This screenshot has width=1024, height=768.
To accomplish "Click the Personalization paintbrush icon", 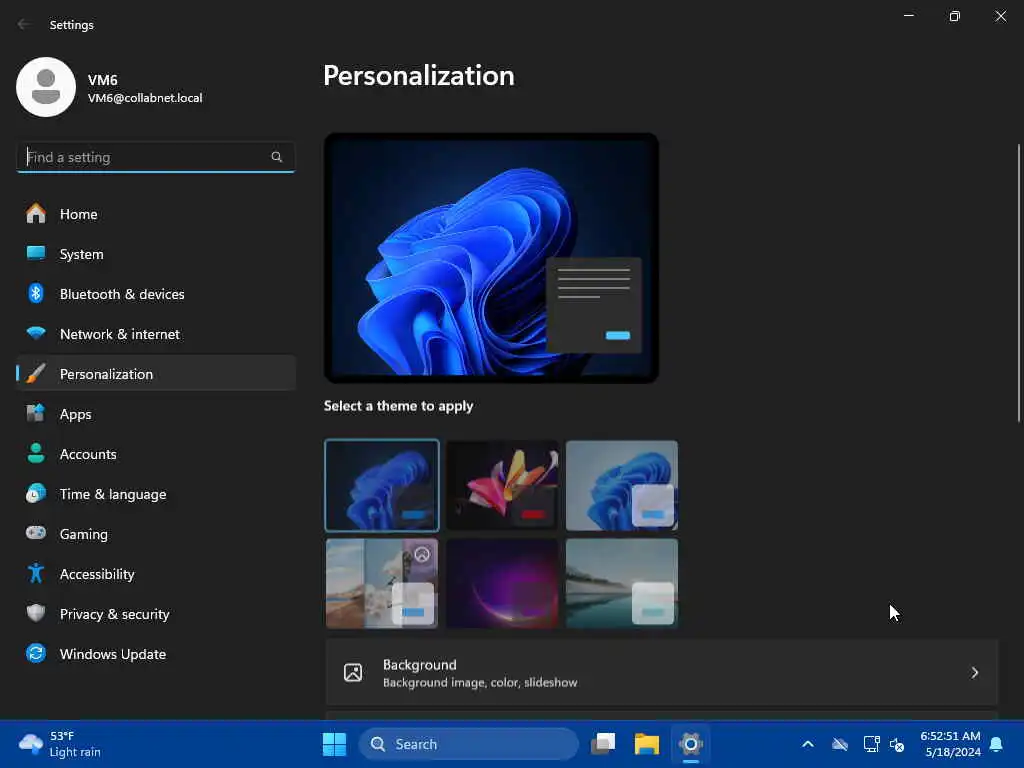I will point(36,374).
